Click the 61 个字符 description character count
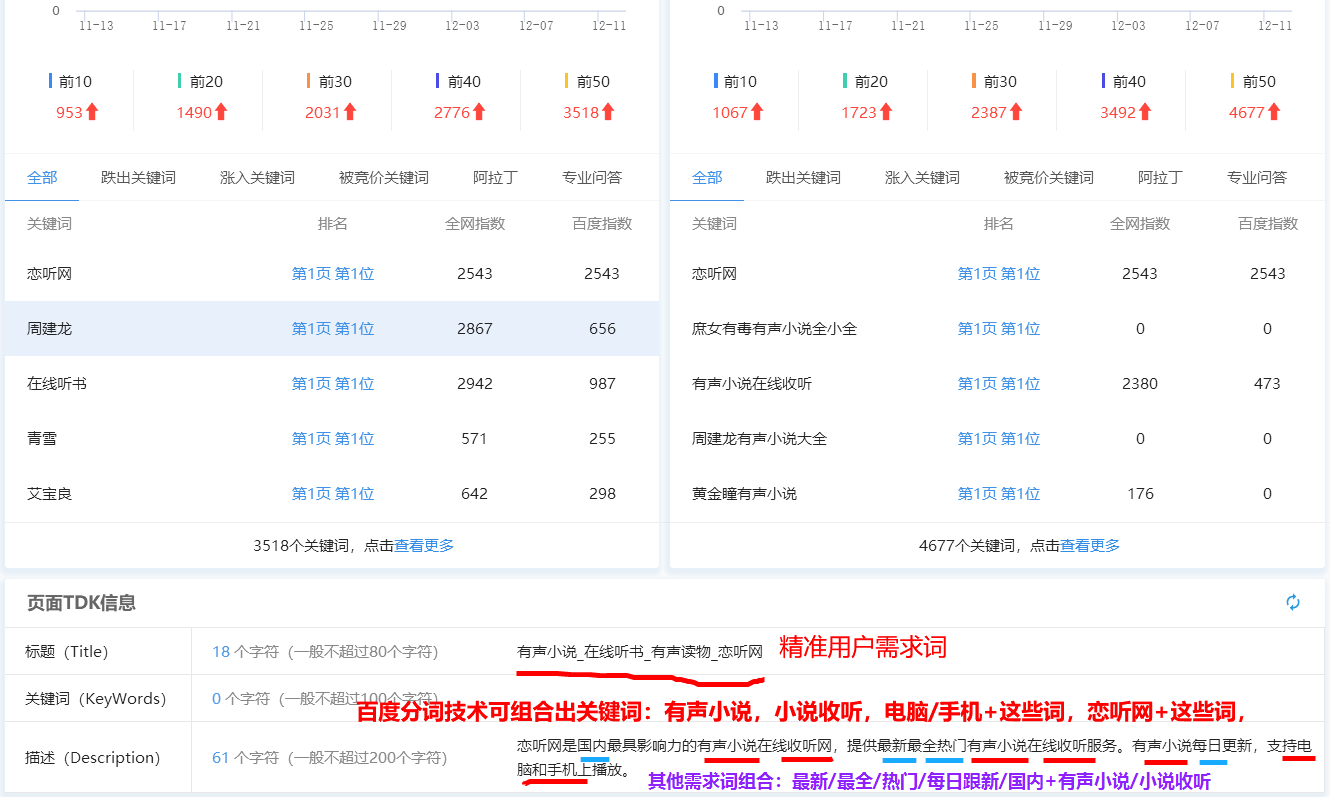The image size is (1330, 797). pyautogui.click(x=247, y=758)
